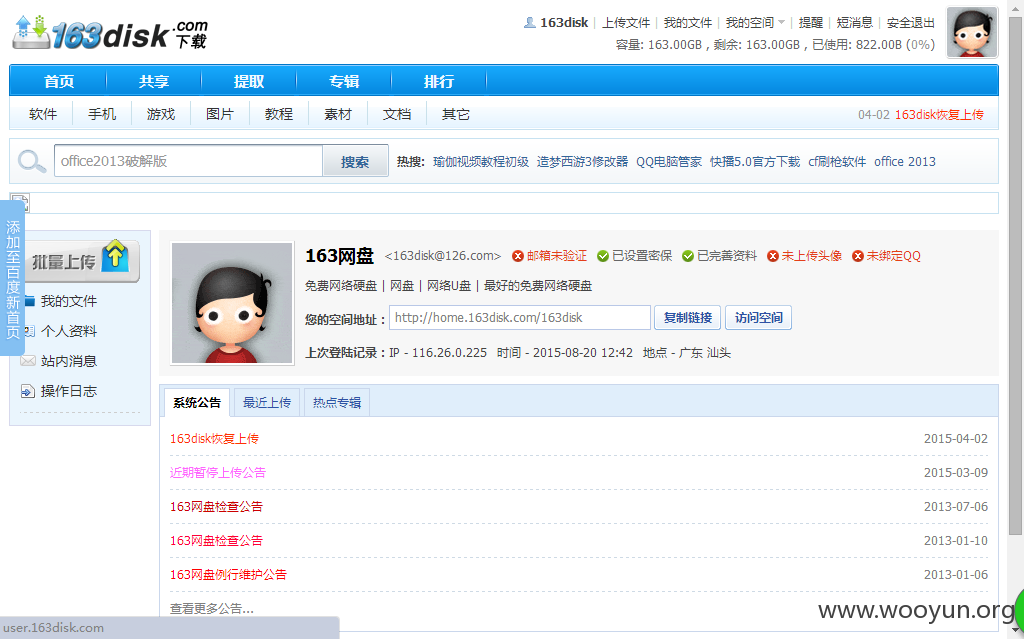Click the 搜索 button
The width and height of the screenshot is (1024, 639).
[355, 161]
